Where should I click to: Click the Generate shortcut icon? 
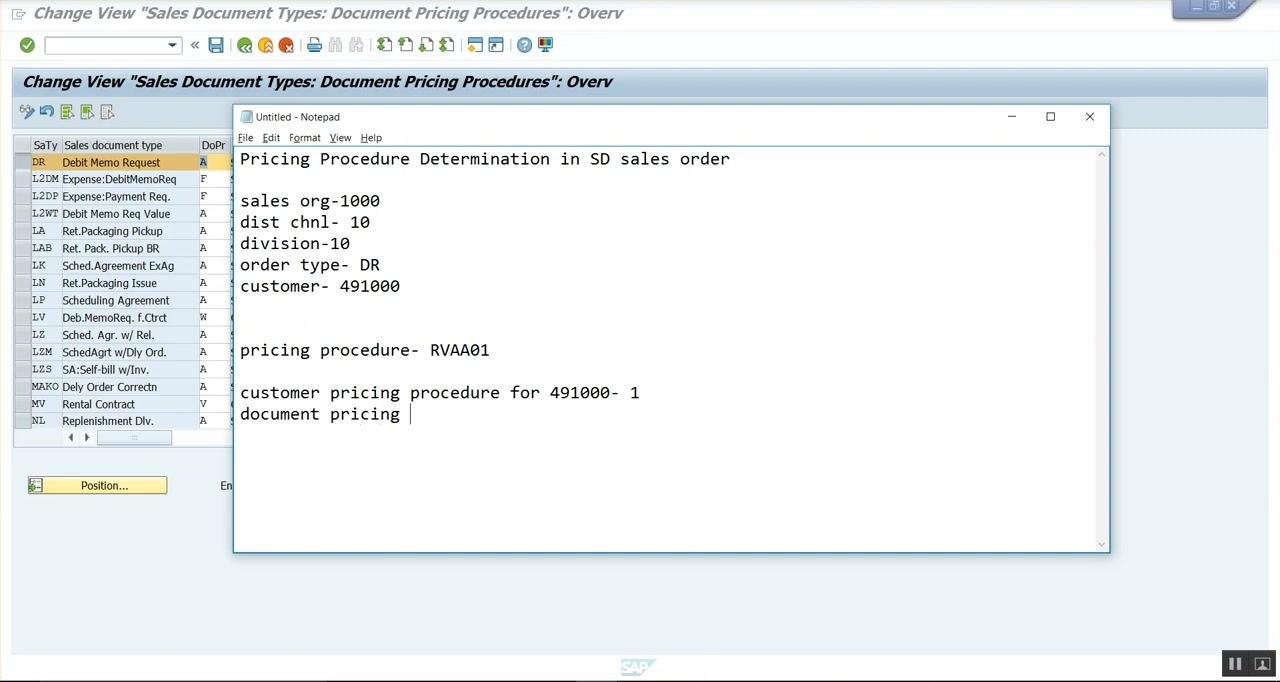(496, 45)
